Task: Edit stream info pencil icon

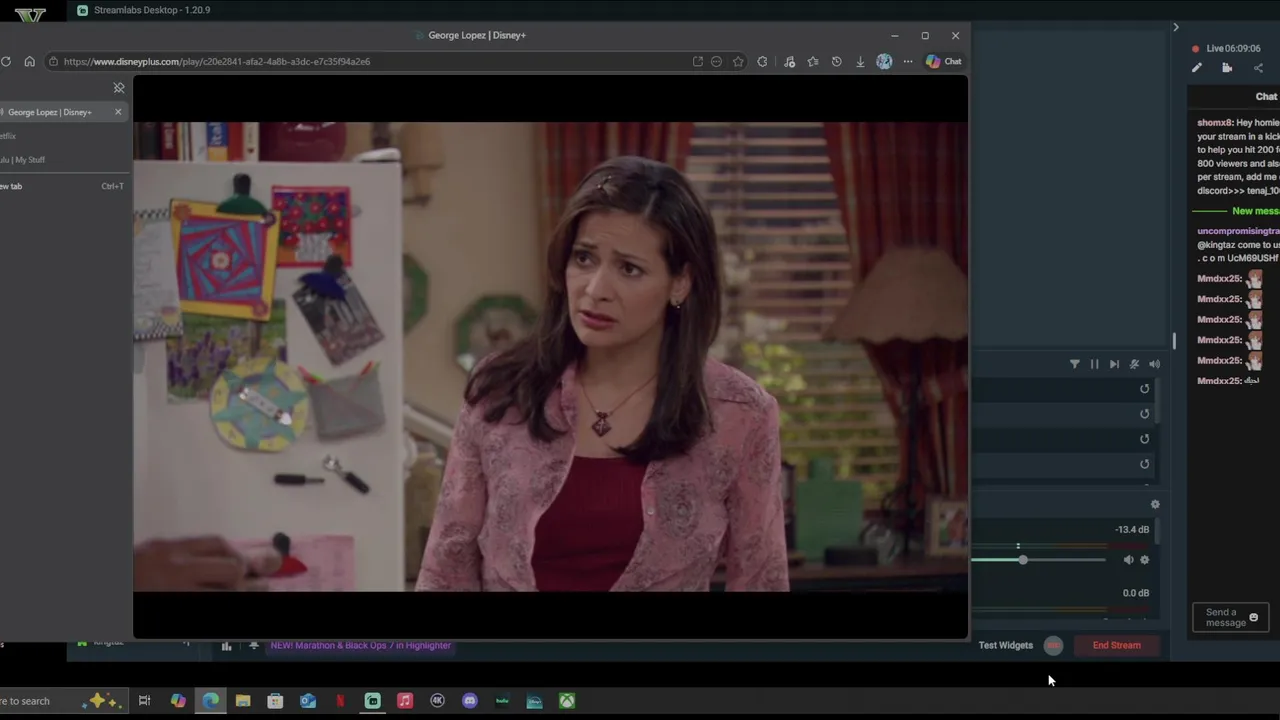Action: [1196, 68]
